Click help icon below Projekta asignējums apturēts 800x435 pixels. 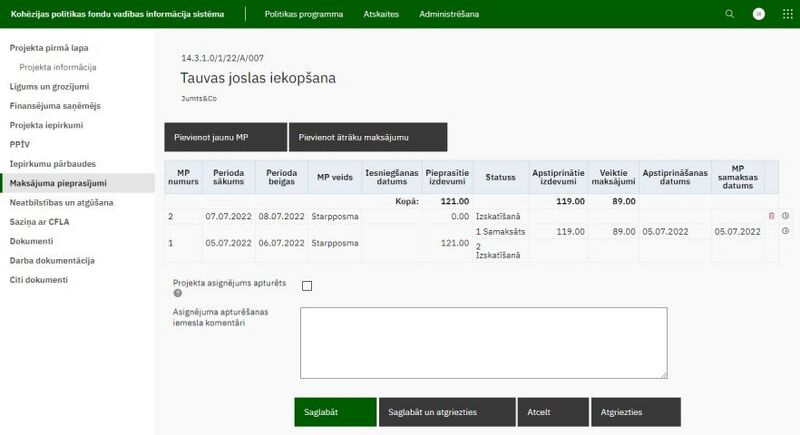pos(178,293)
